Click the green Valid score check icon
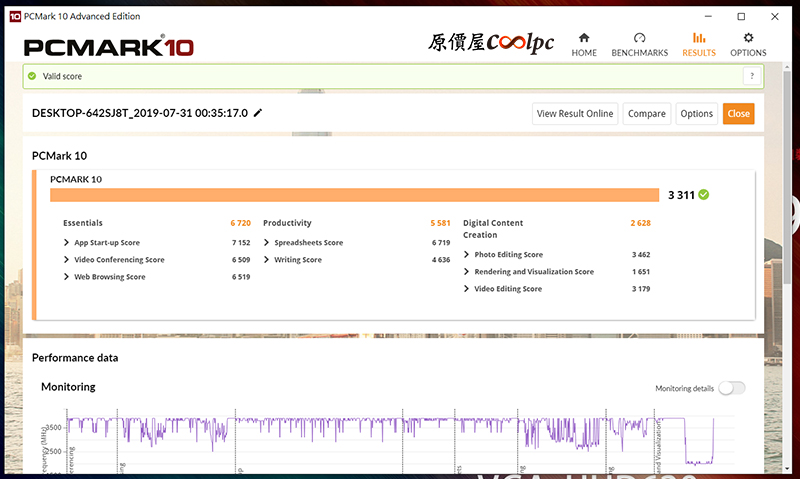 tap(32, 76)
